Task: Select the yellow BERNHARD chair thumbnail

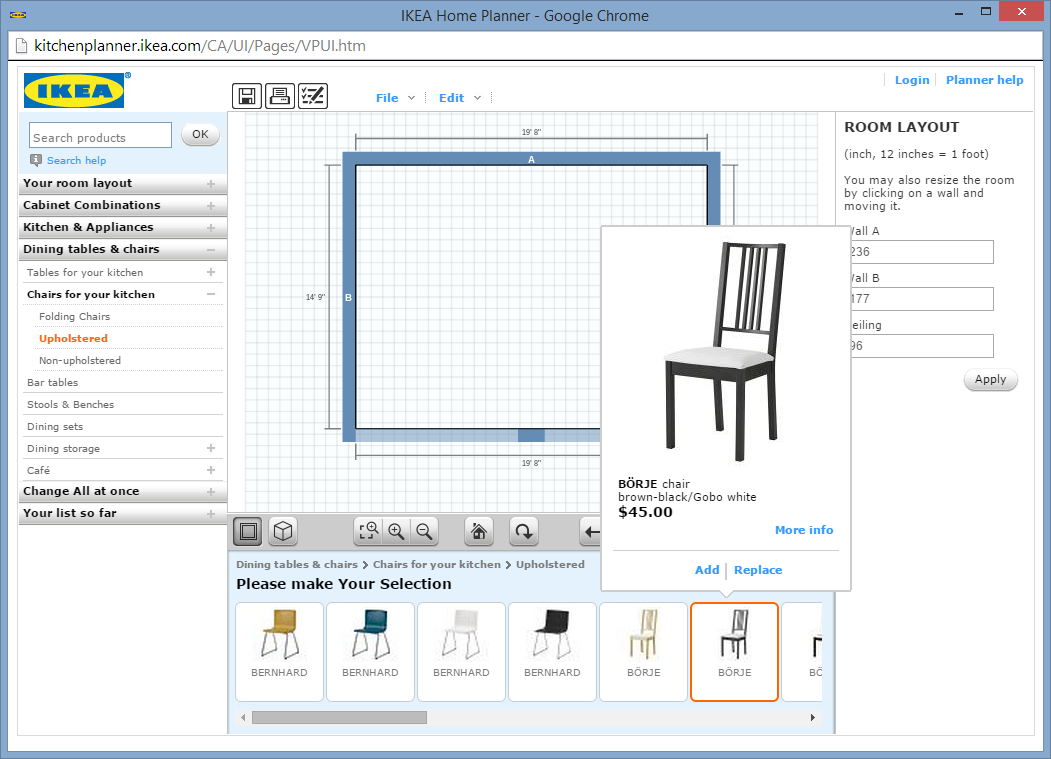Action: pos(280,652)
